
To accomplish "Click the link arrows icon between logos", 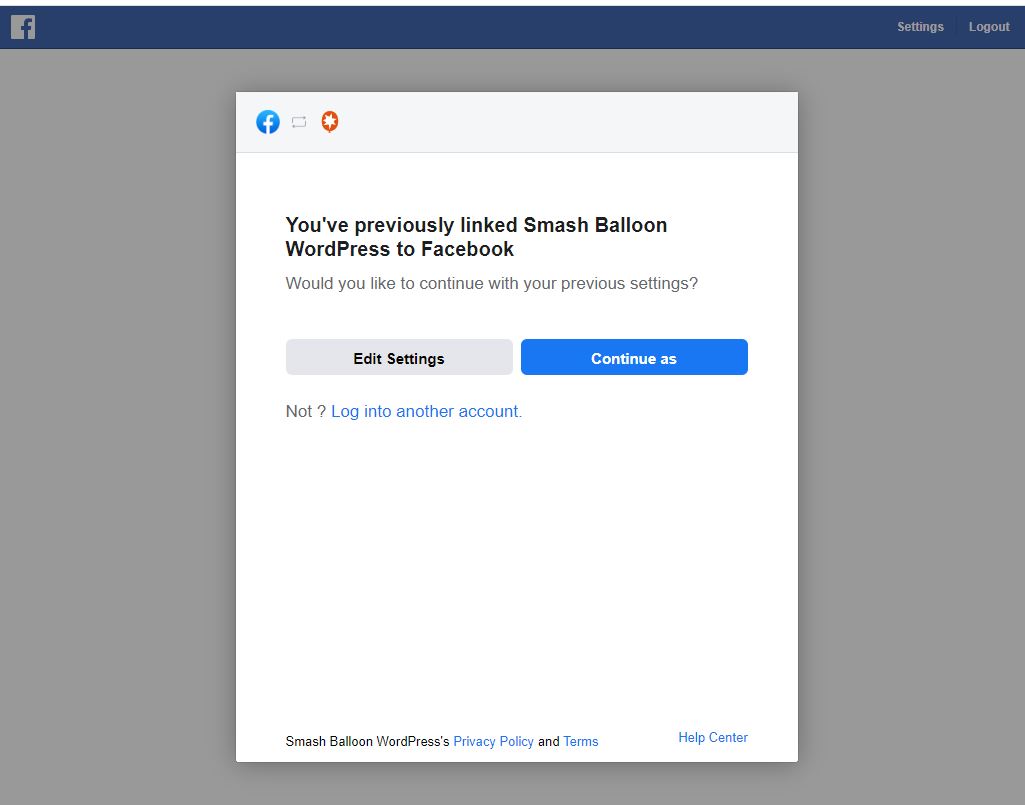I will 299,122.
